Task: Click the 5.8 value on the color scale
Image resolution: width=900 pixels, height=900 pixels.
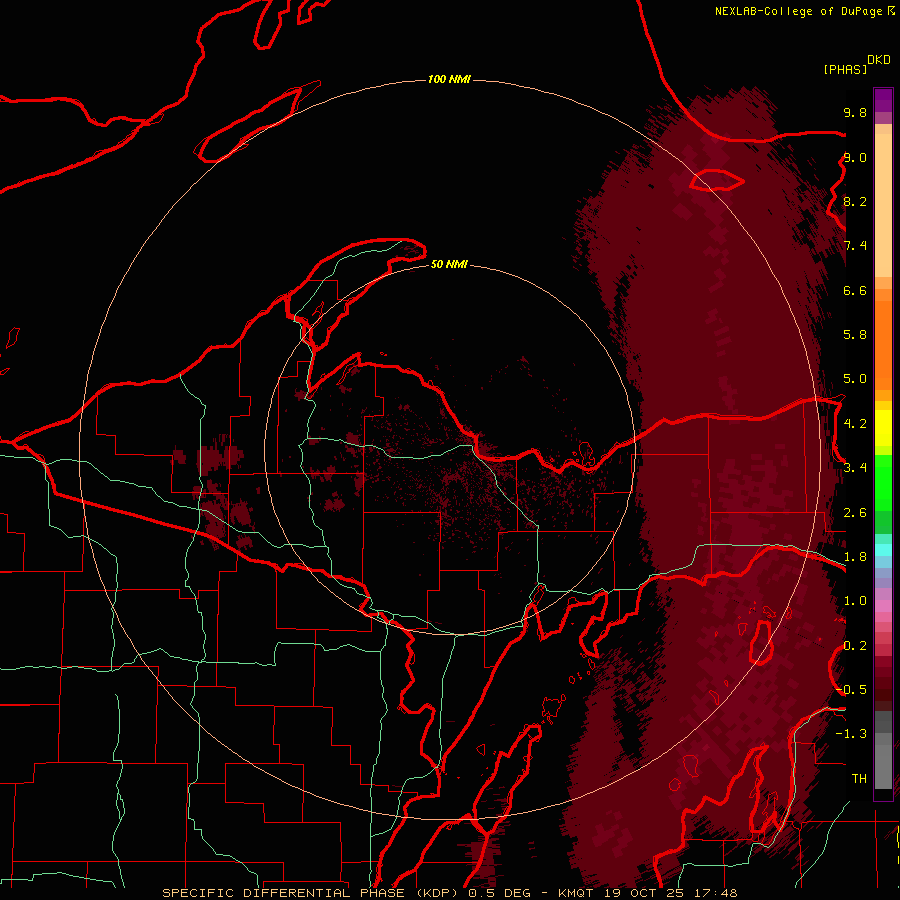Action: (855, 335)
